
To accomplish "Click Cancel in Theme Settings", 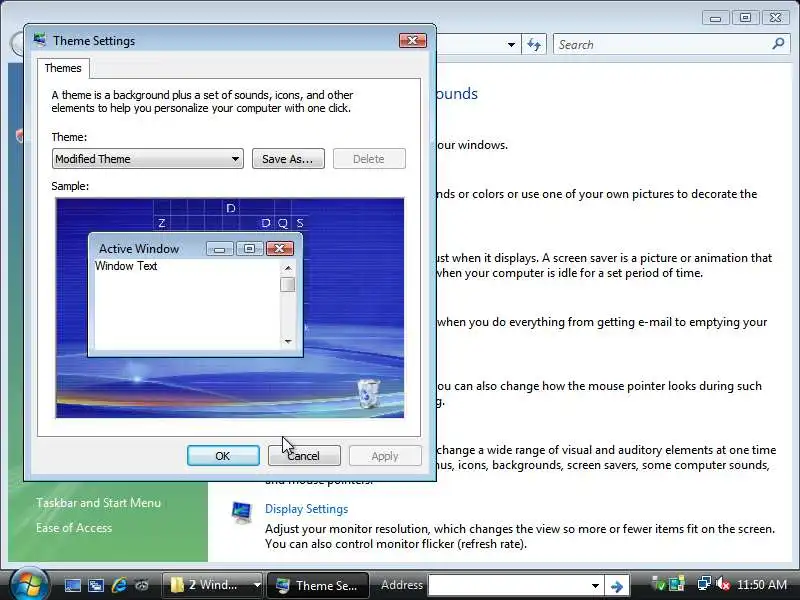I will (304, 456).
